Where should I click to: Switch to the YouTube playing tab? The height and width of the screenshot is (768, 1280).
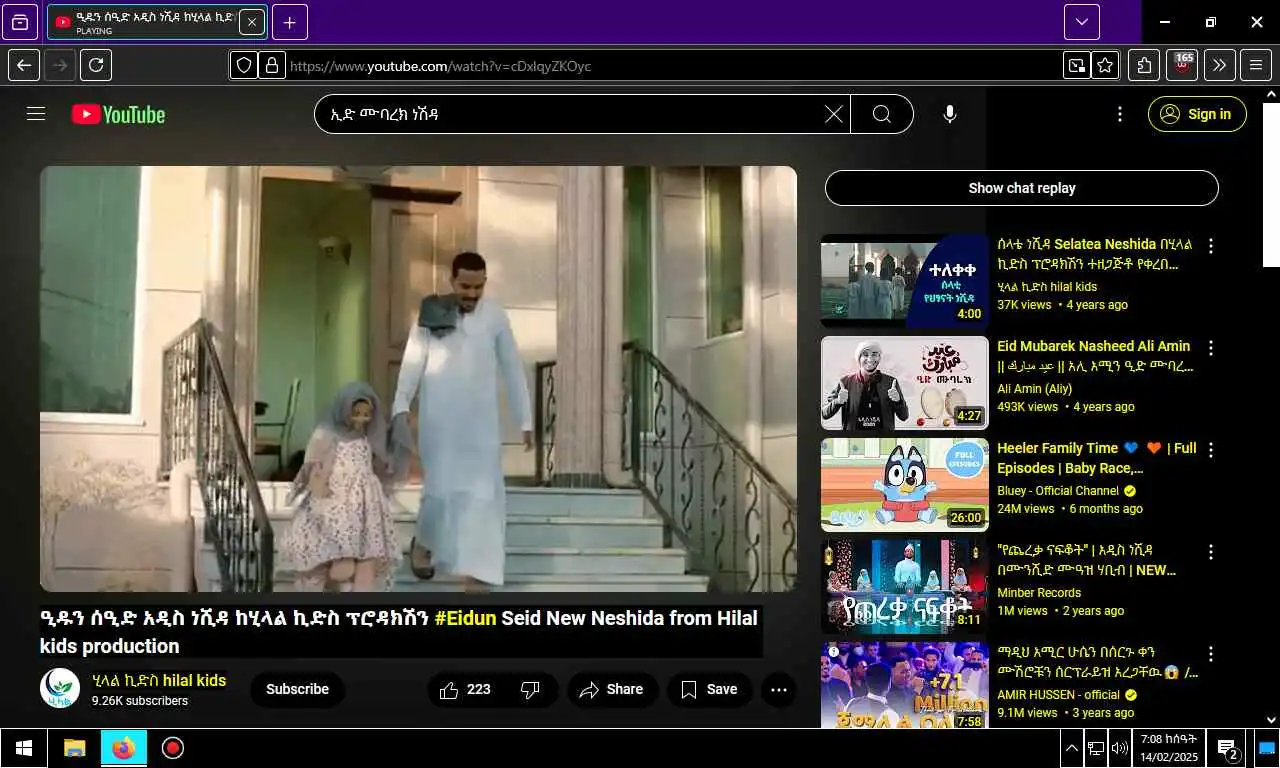[145, 22]
